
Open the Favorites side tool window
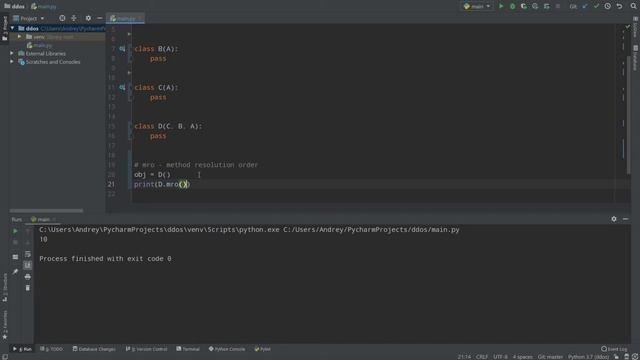point(5,324)
